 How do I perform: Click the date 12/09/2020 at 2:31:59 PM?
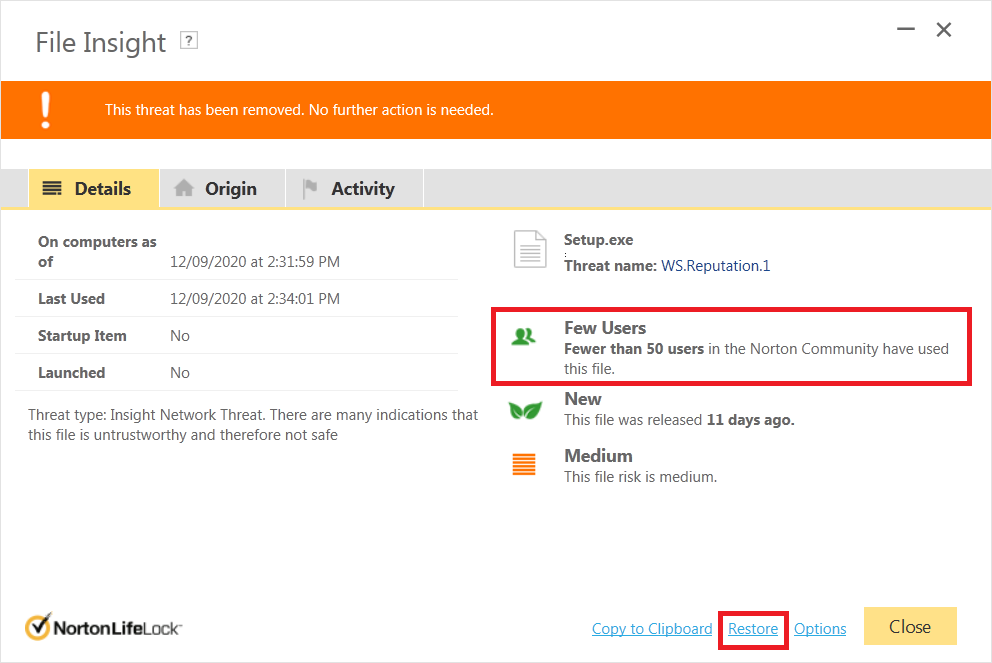coord(255,261)
